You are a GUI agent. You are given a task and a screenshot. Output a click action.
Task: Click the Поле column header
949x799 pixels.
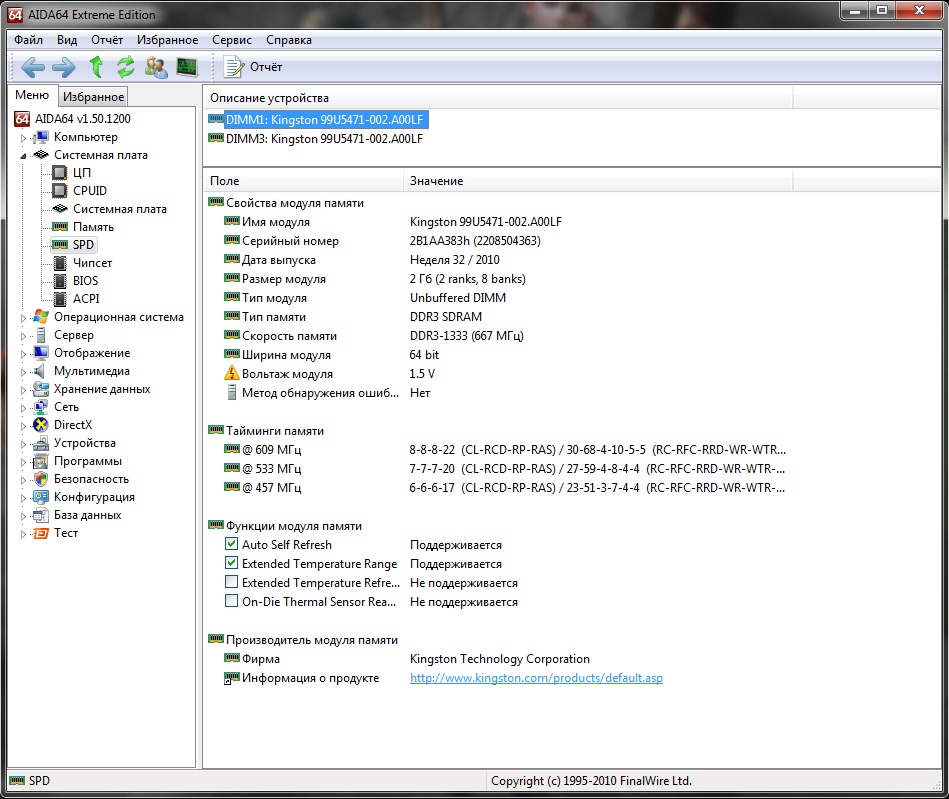(303, 180)
